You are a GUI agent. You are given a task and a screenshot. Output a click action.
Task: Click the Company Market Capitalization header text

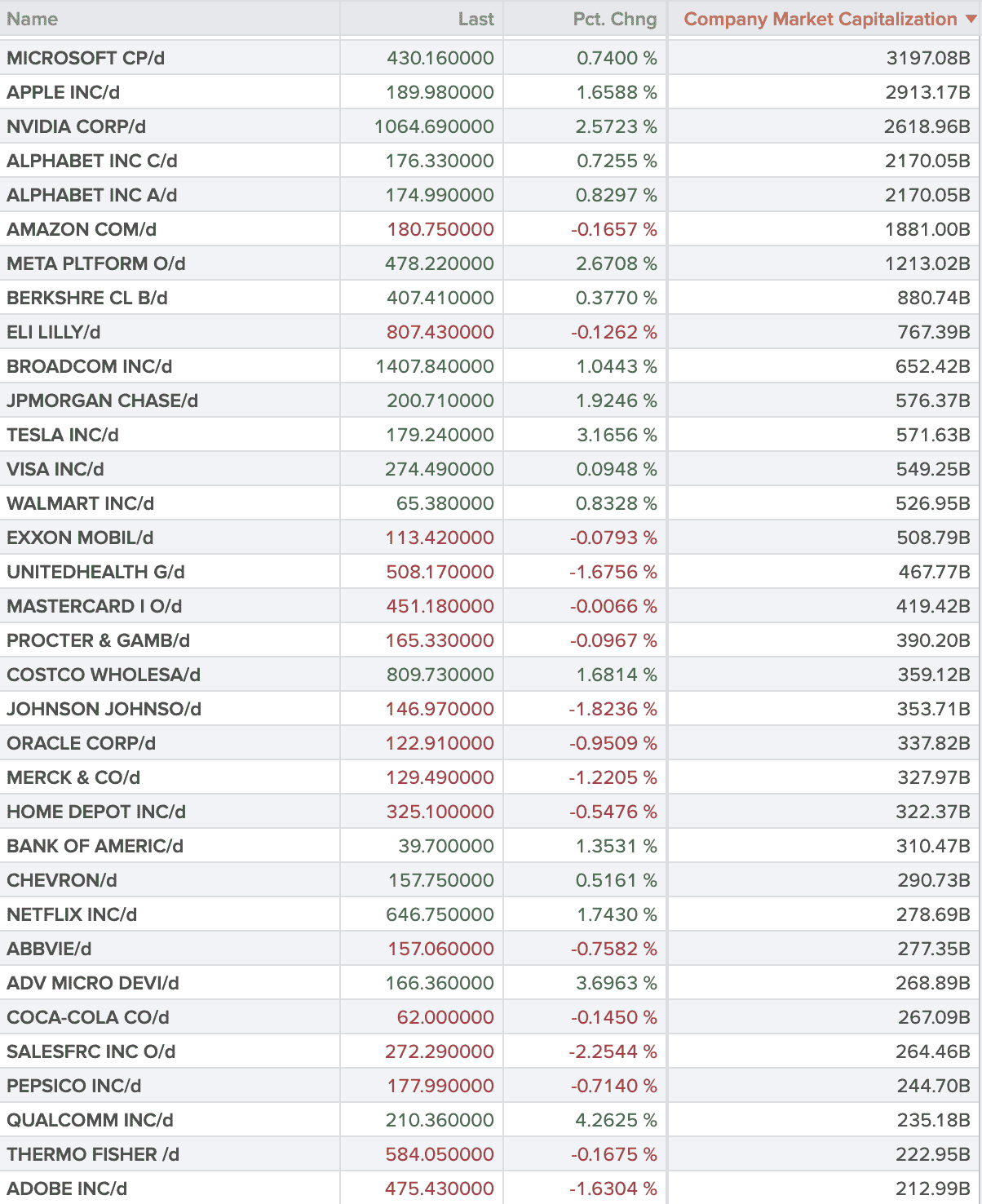[821, 19]
